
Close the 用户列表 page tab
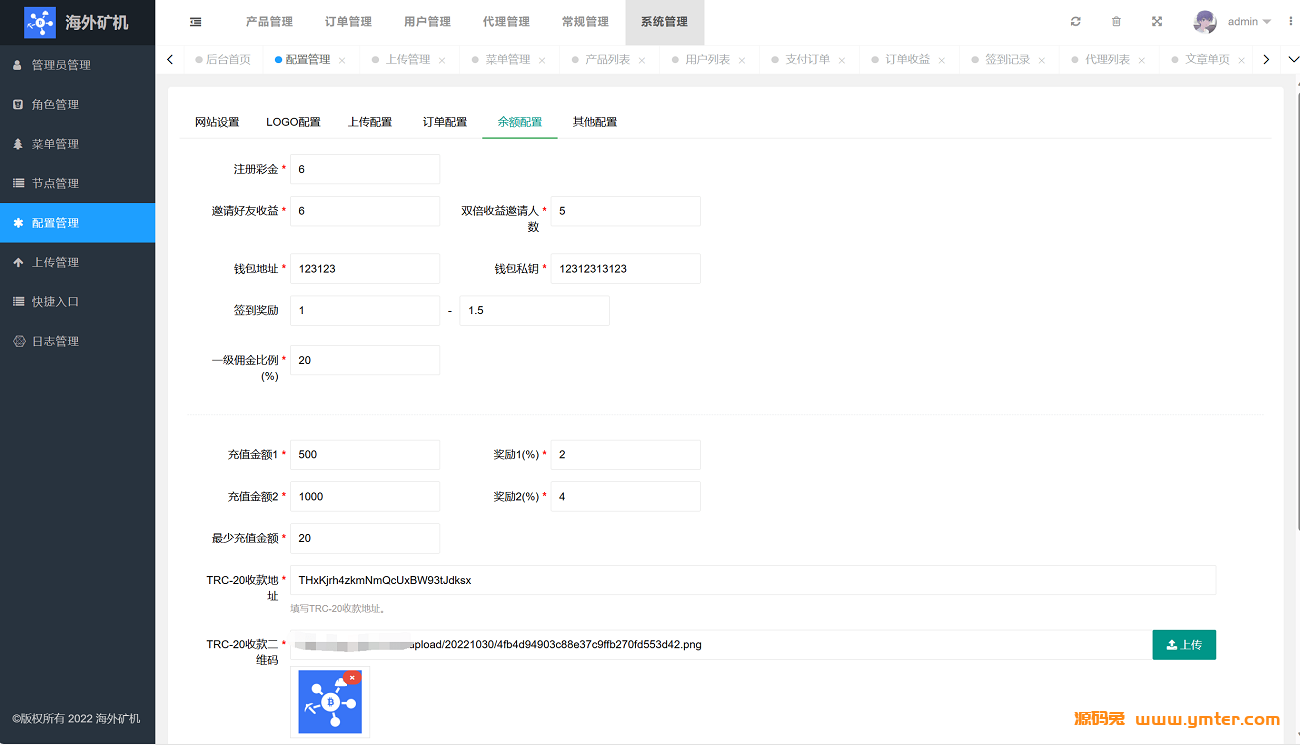[742, 60]
